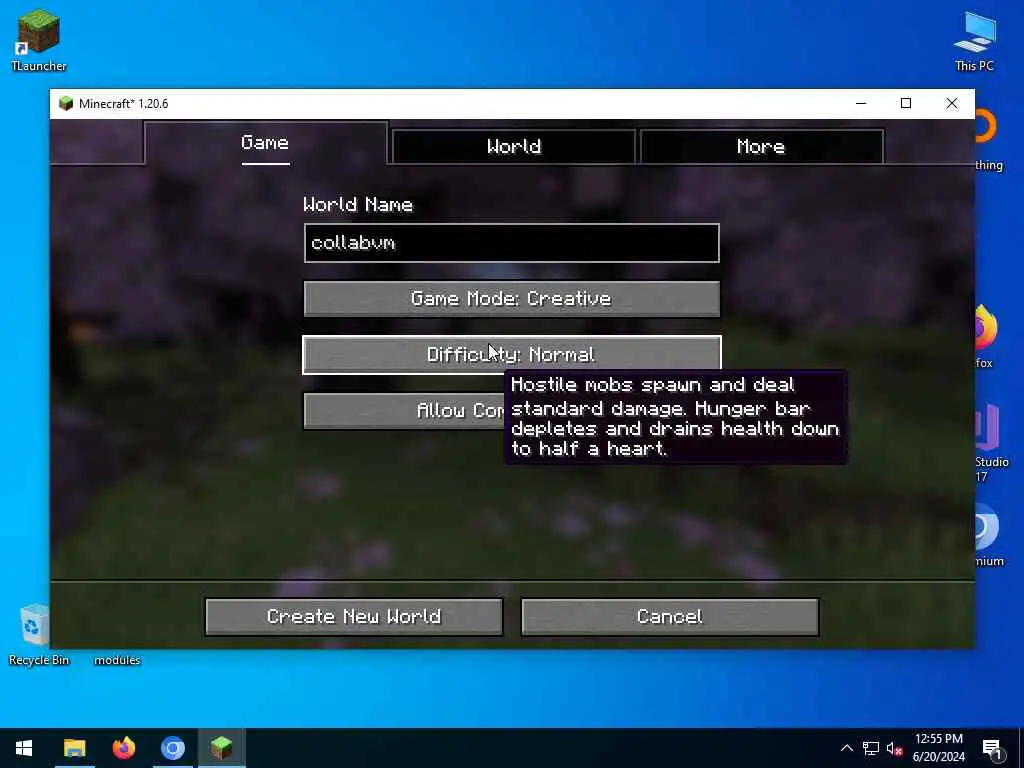Open the This PC desktop icon
This screenshot has width=1024, height=768.
click(x=974, y=40)
